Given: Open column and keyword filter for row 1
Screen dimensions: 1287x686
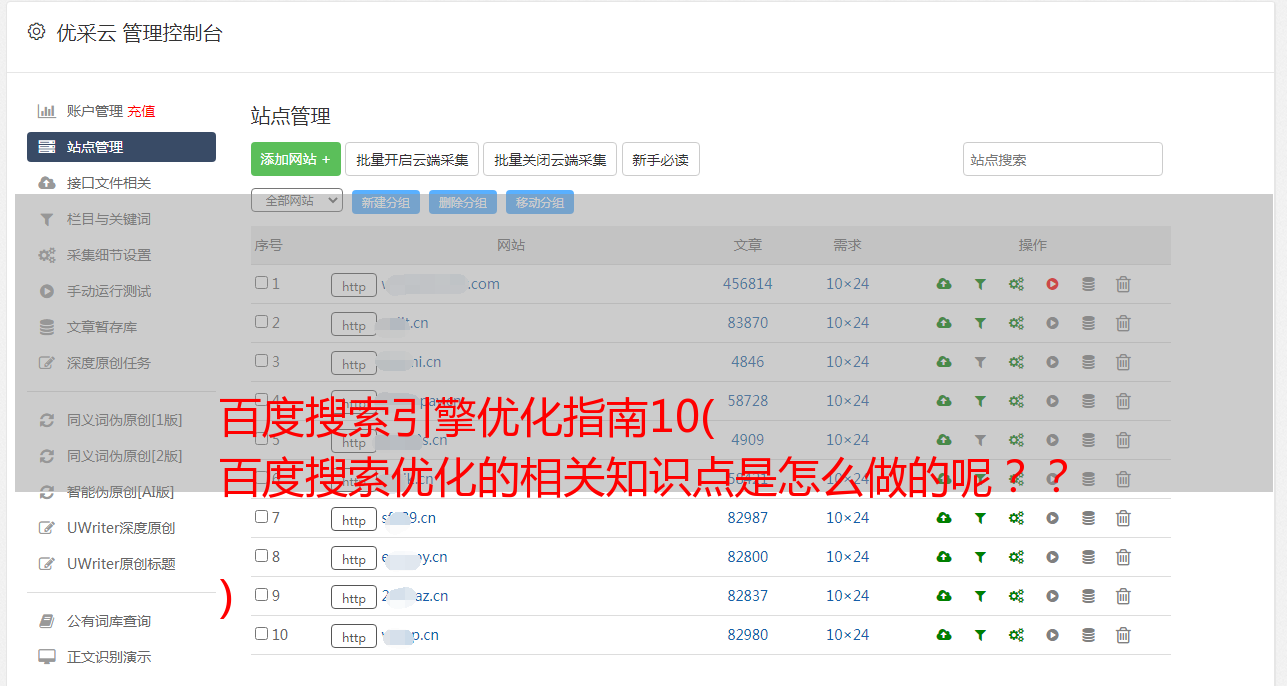Looking at the screenshot, I should click(x=980, y=284).
